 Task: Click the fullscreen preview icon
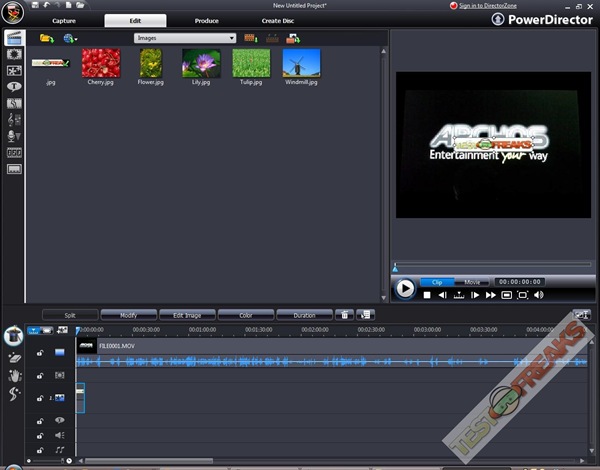[x=521, y=295]
